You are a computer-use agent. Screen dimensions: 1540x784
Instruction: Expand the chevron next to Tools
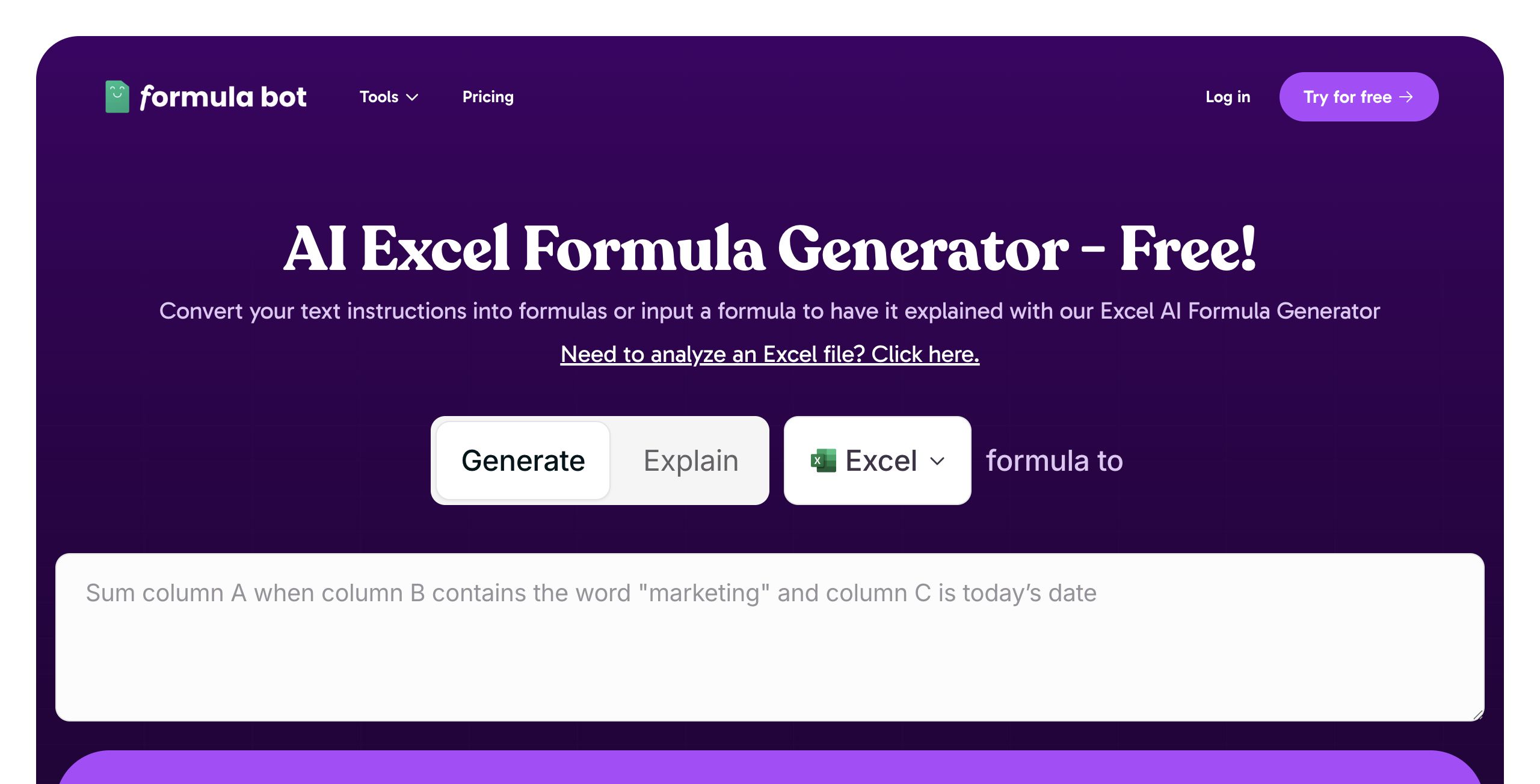click(412, 97)
